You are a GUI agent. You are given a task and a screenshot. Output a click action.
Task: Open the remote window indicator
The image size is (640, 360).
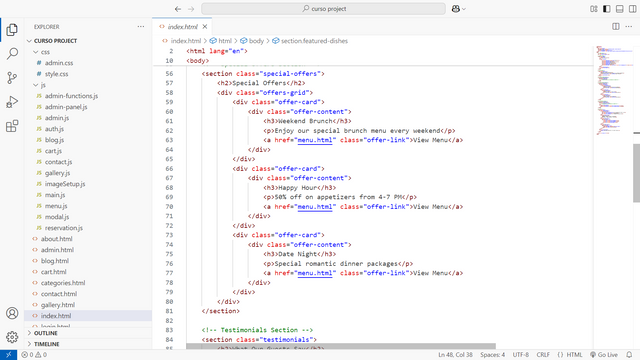[x=8, y=355]
